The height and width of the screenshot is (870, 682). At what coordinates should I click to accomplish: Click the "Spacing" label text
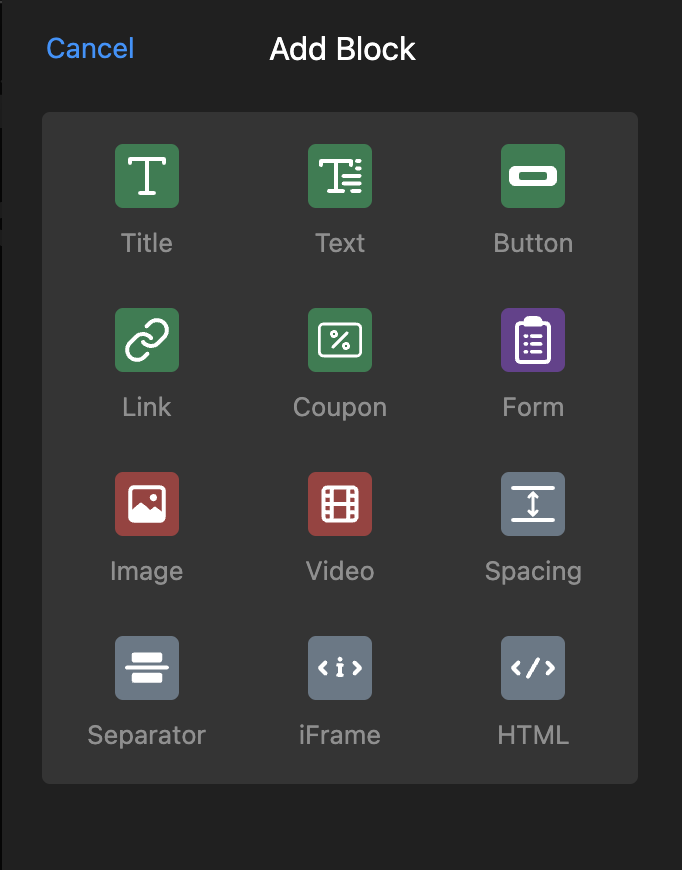coord(533,571)
